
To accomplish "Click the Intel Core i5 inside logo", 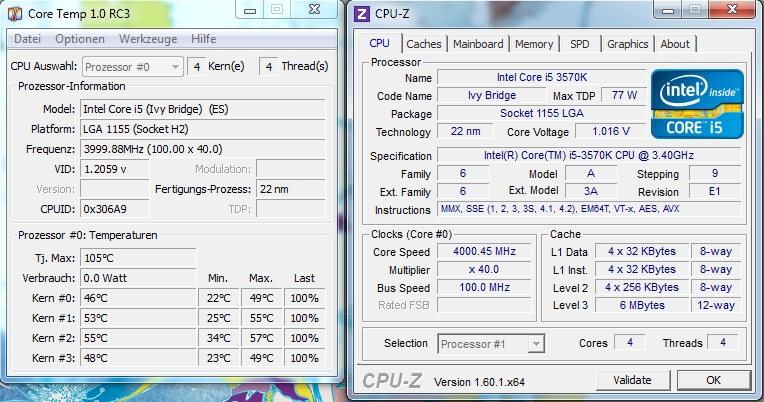I will pos(697,104).
